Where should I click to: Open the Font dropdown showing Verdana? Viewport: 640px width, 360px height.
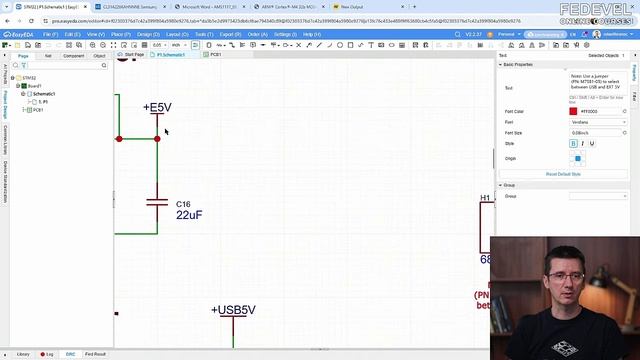point(598,122)
